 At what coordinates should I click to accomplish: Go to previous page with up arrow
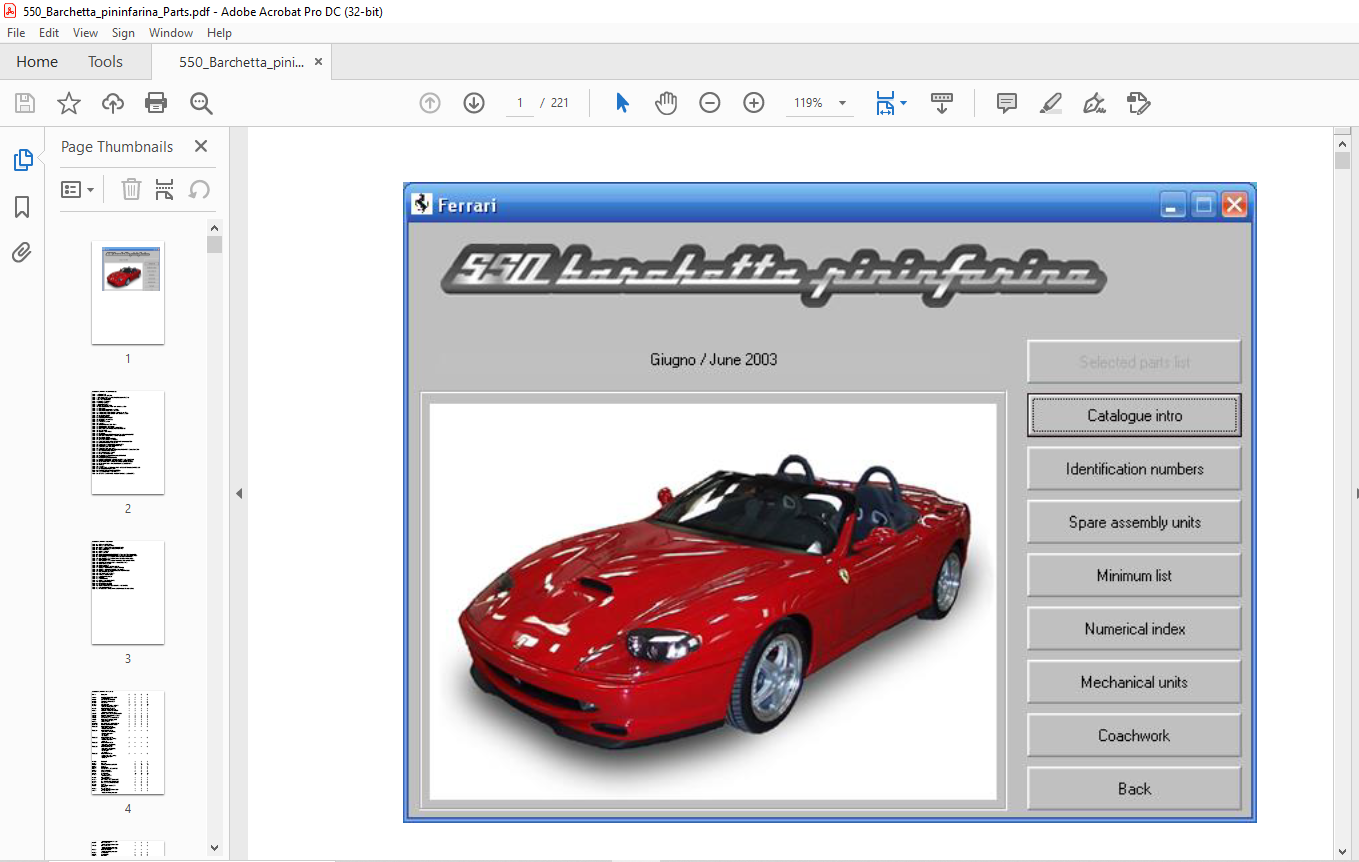[430, 103]
